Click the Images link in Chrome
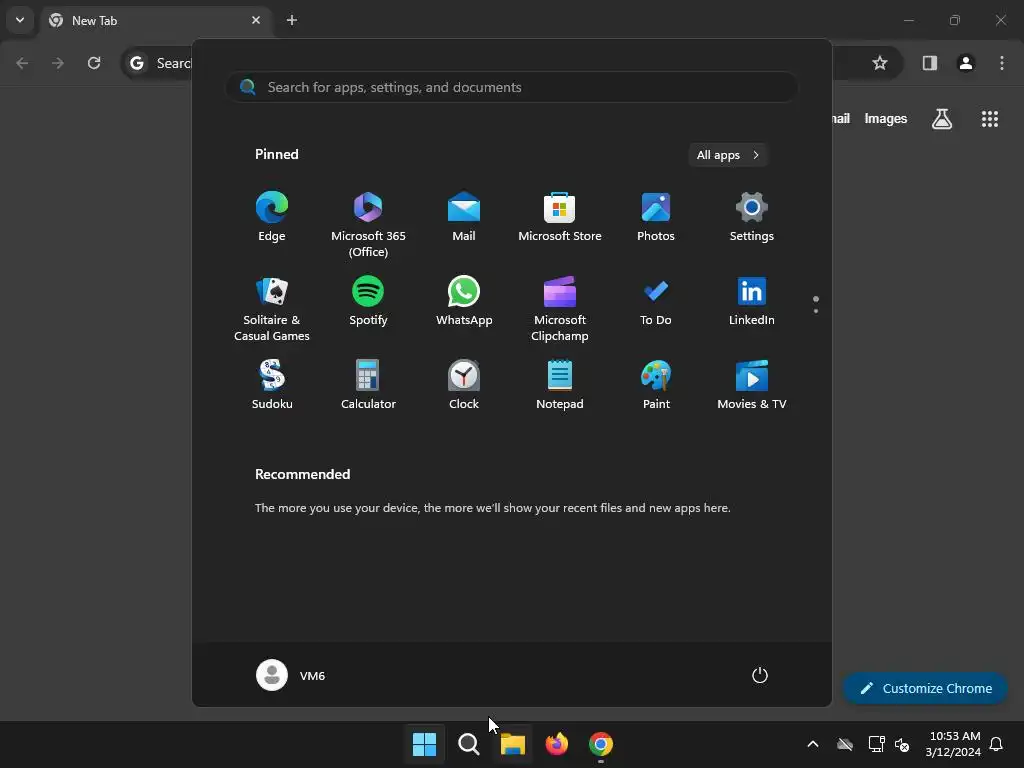This screenshot has height=768, width=1024. (886, 119)
